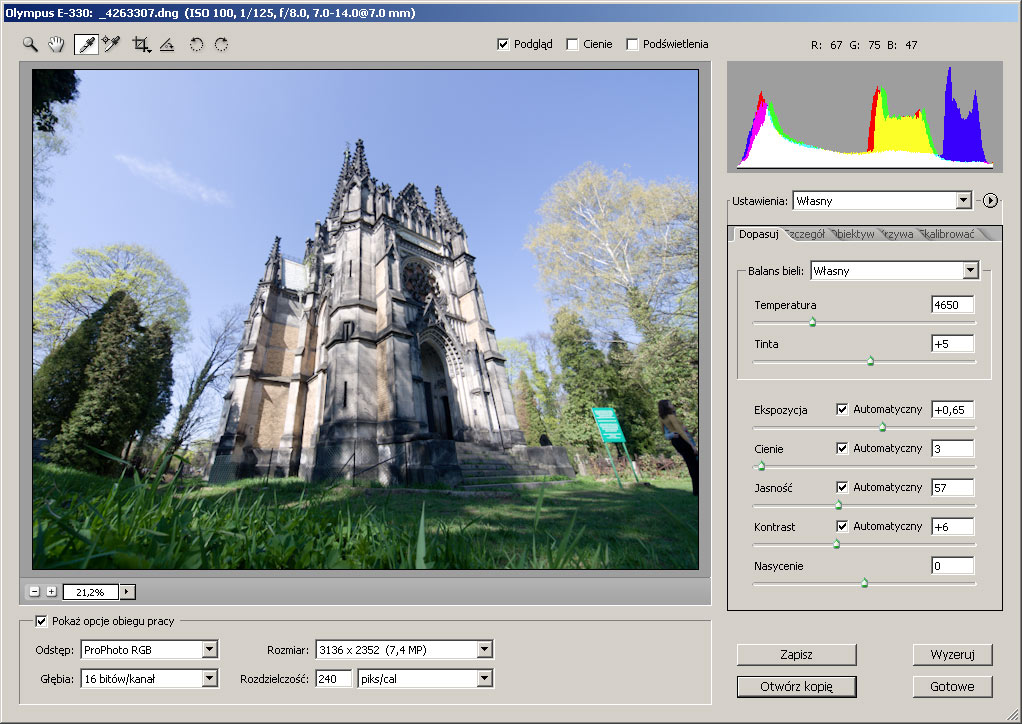The image size is (1022, 724).
Task: Open the Balans bieli dropdown
Action: coord(969,271)
